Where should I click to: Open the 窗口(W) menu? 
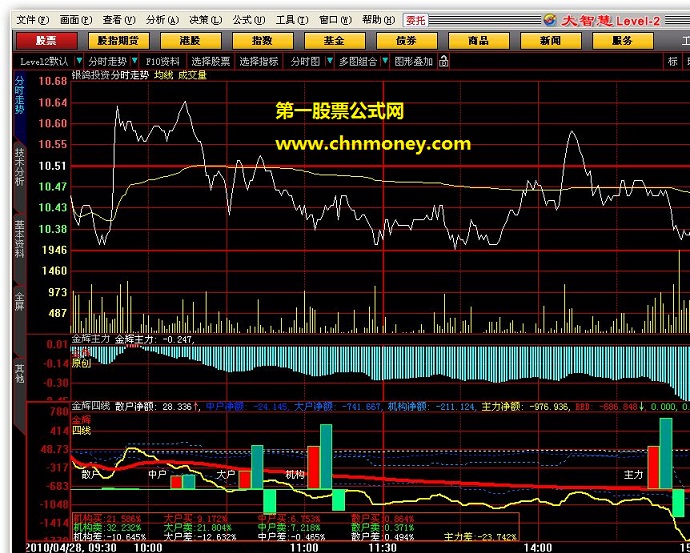click(335, 20)
